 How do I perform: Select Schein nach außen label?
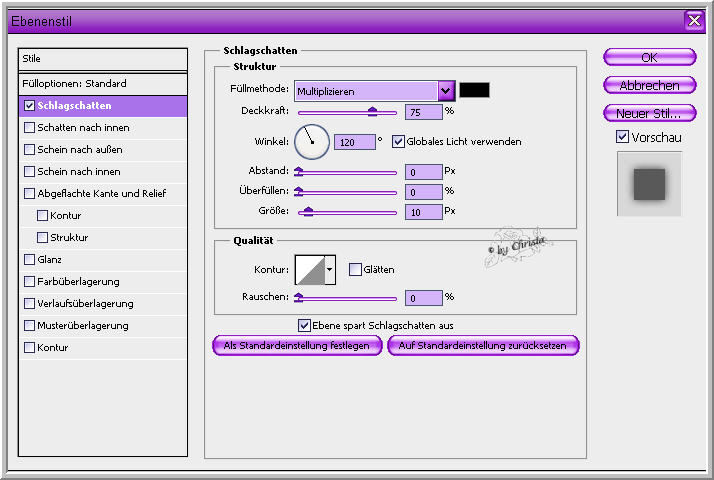(x=80, y=149)
